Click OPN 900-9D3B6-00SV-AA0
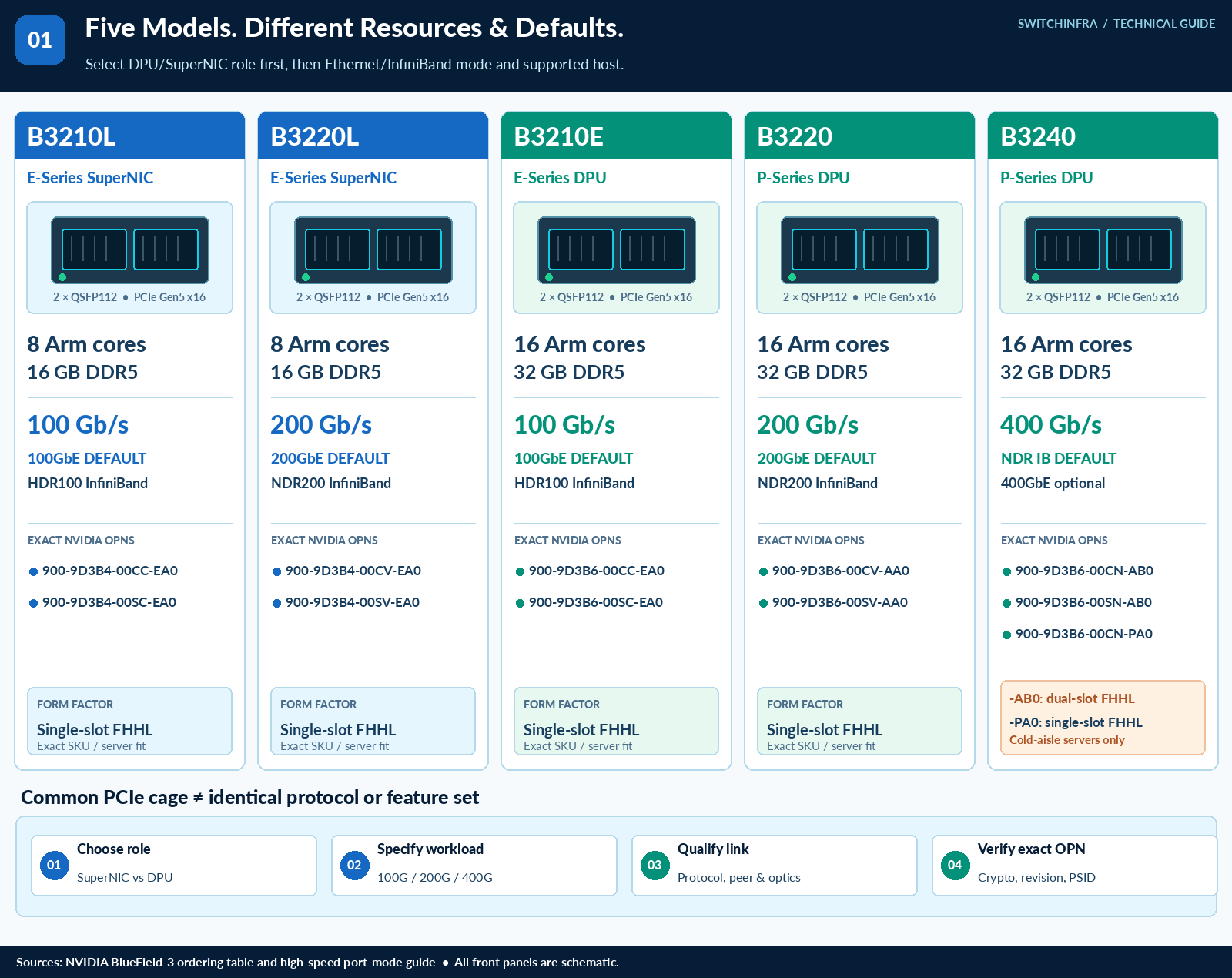The width and height of the screenshot is (1232, 978). click(840, 602)
